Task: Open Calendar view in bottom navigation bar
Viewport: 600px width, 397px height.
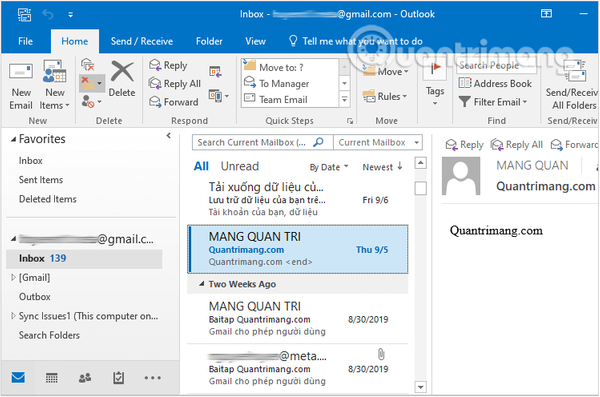Action: coord(52,378)
